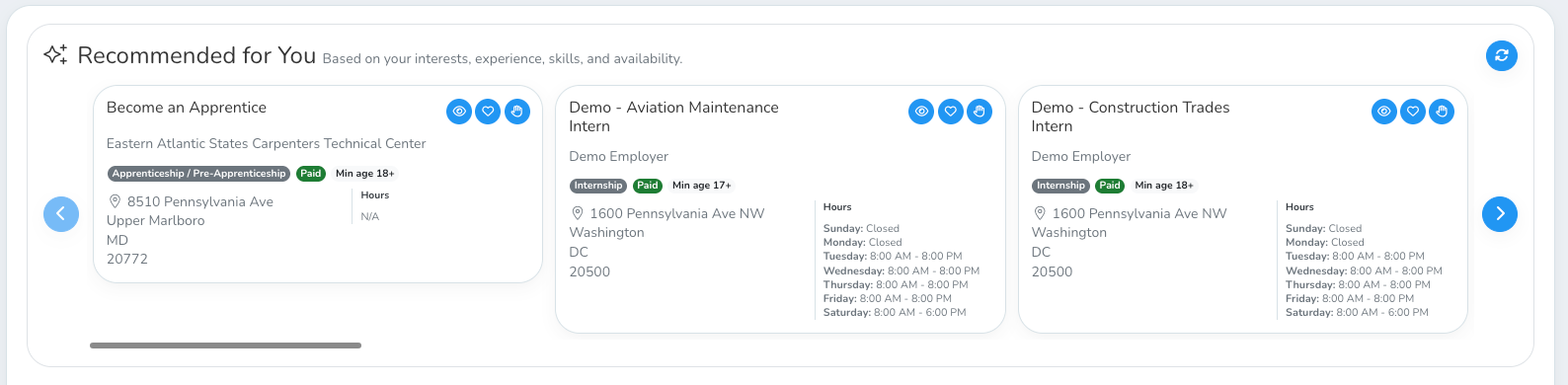Click the Apprenticeship / Pre-Apprenticeship tag
1568x385 pixels.
(198, 174)
